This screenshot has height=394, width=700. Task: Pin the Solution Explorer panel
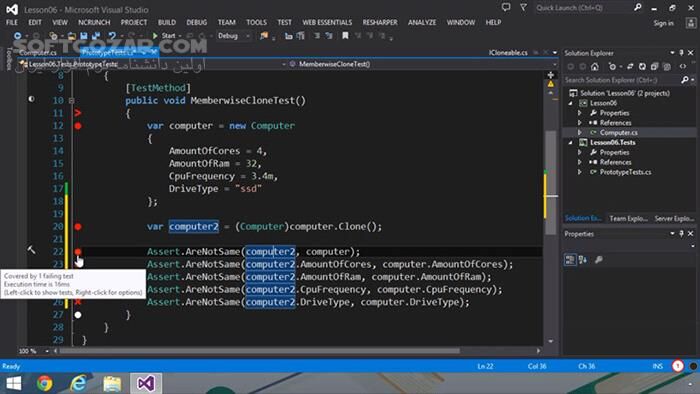681,53
